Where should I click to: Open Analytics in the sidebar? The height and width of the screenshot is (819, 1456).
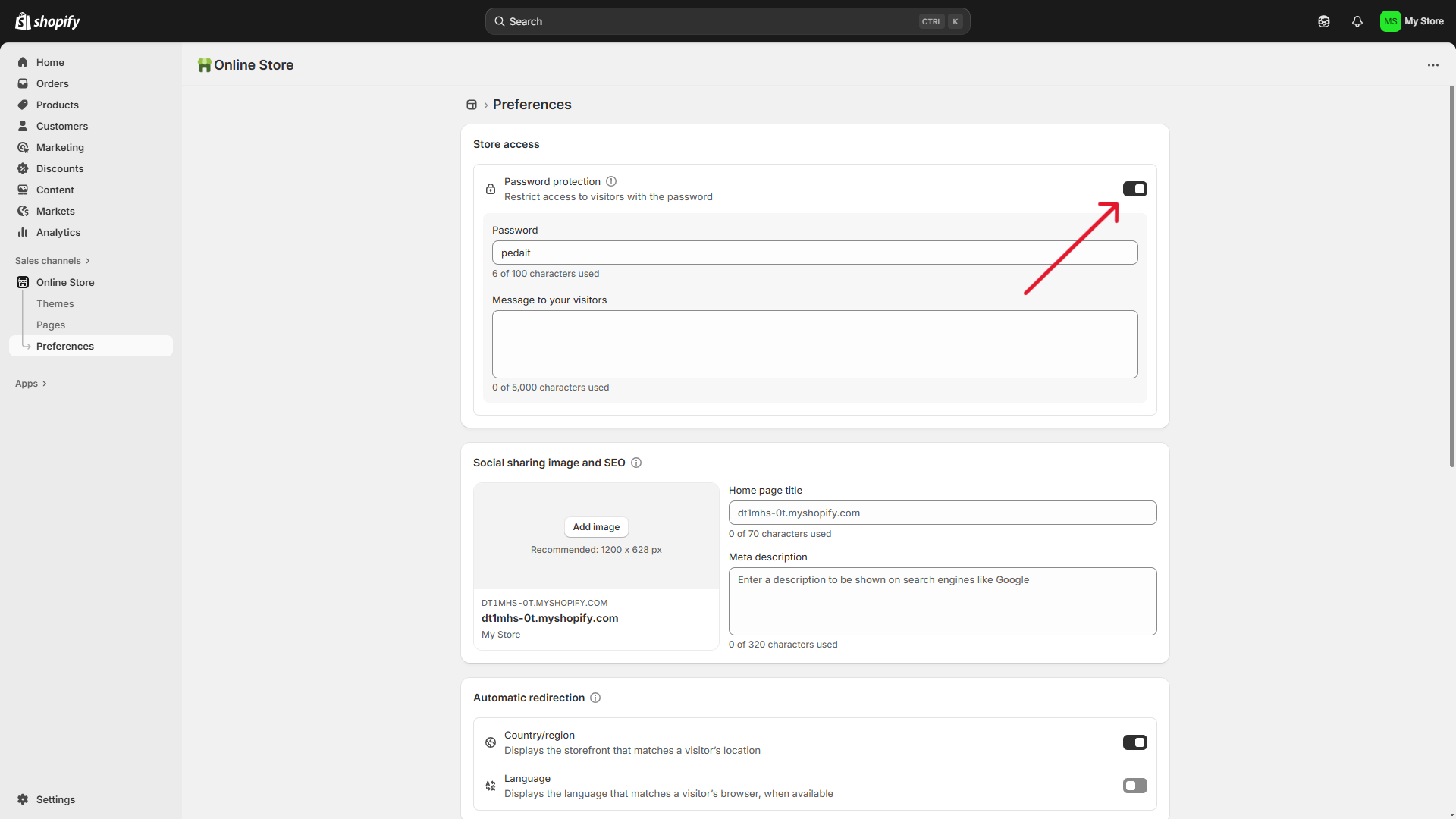pyautogui.click(x=58, y=232)
